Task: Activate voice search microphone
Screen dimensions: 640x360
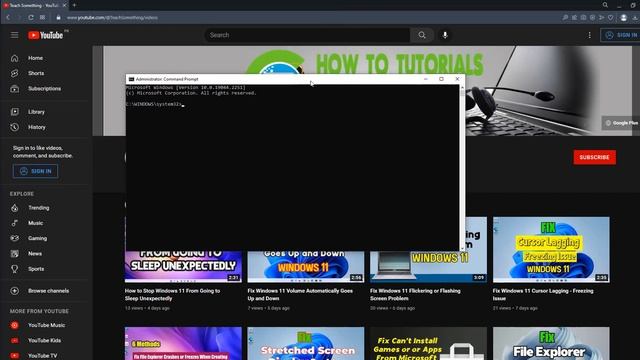Action: pyautogui.click(x=445, y=35)
